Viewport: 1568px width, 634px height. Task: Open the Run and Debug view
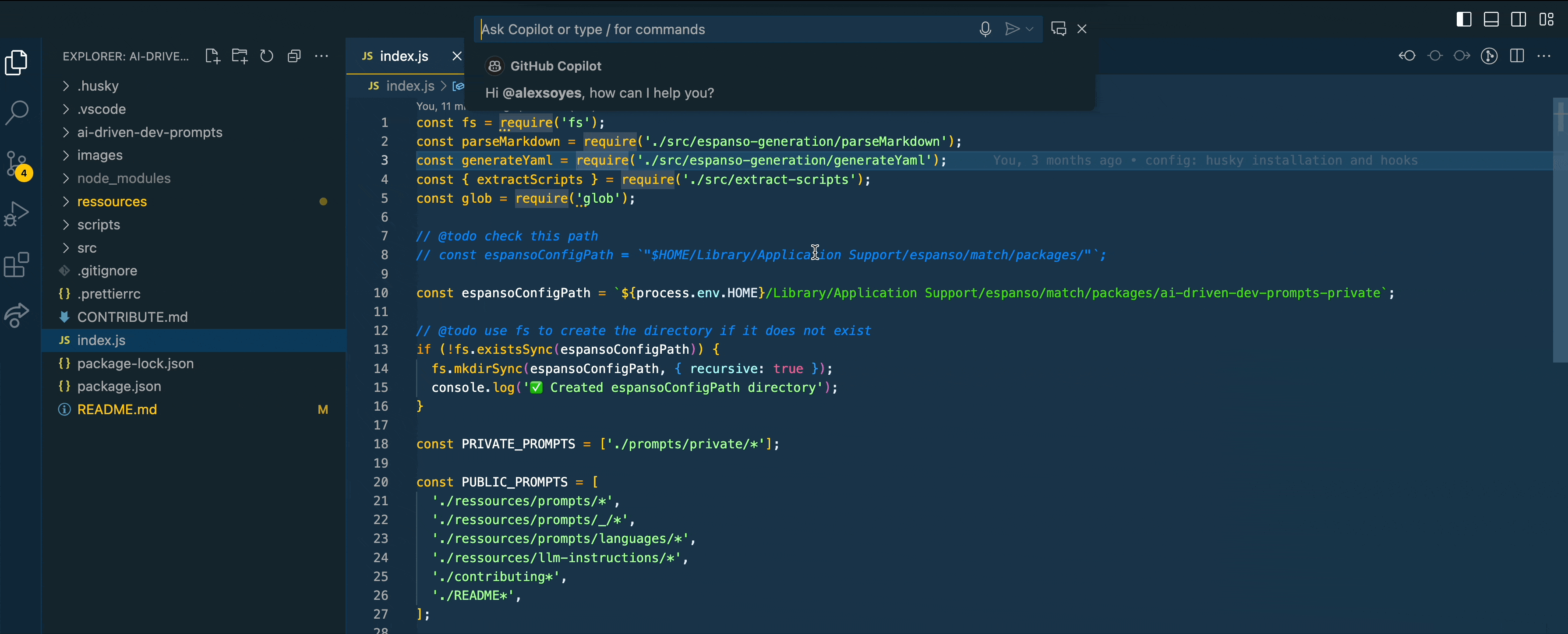tap(17, 214)
